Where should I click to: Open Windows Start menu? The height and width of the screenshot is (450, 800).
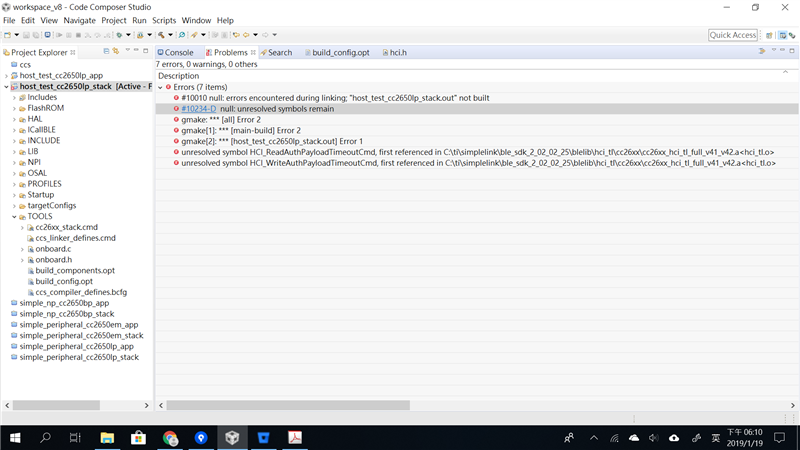(x=15, y=438)
